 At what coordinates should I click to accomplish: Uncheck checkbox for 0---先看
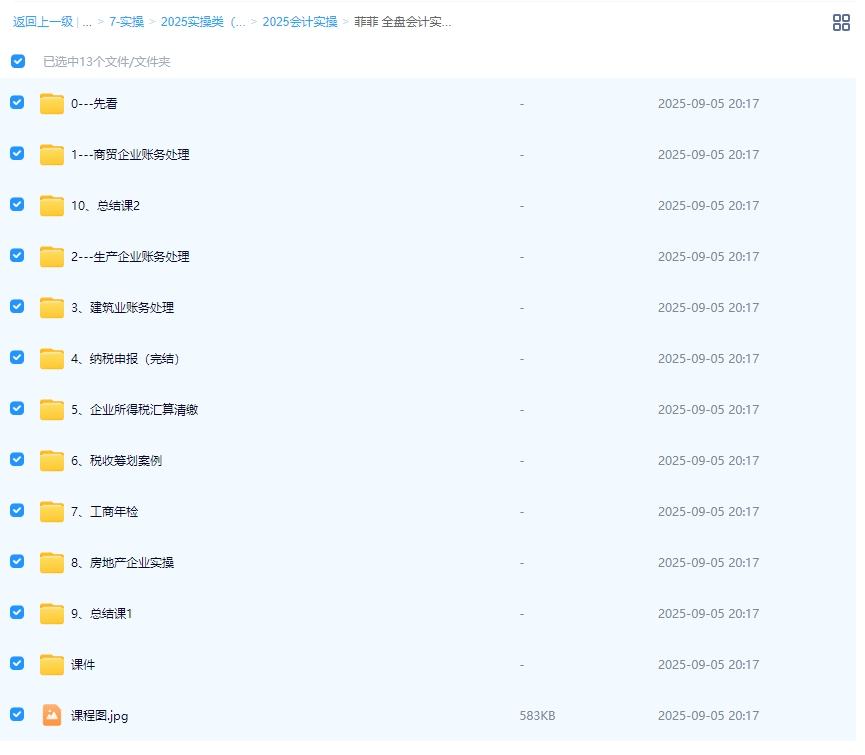[17, 103]
